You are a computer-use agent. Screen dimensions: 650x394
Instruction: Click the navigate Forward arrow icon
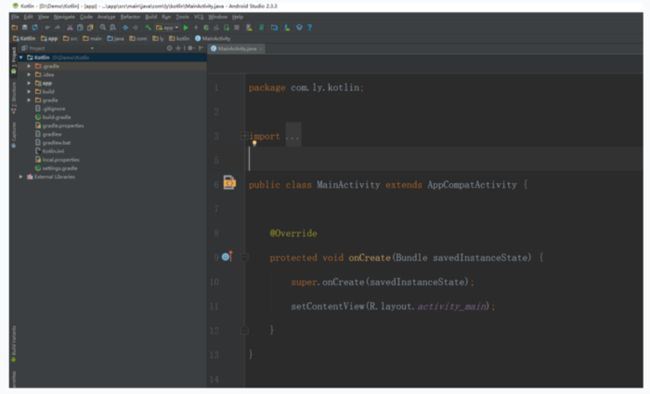pyautogui.click(x=136, y=28)
